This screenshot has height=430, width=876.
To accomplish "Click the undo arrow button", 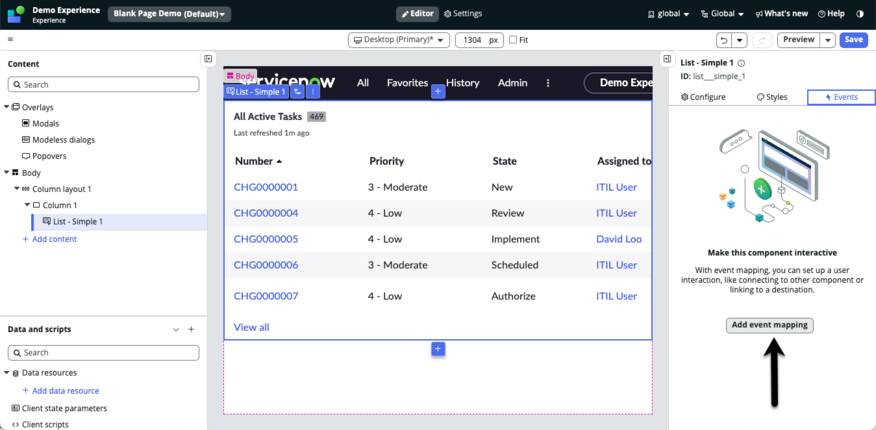I will click(x=725, y=40).
